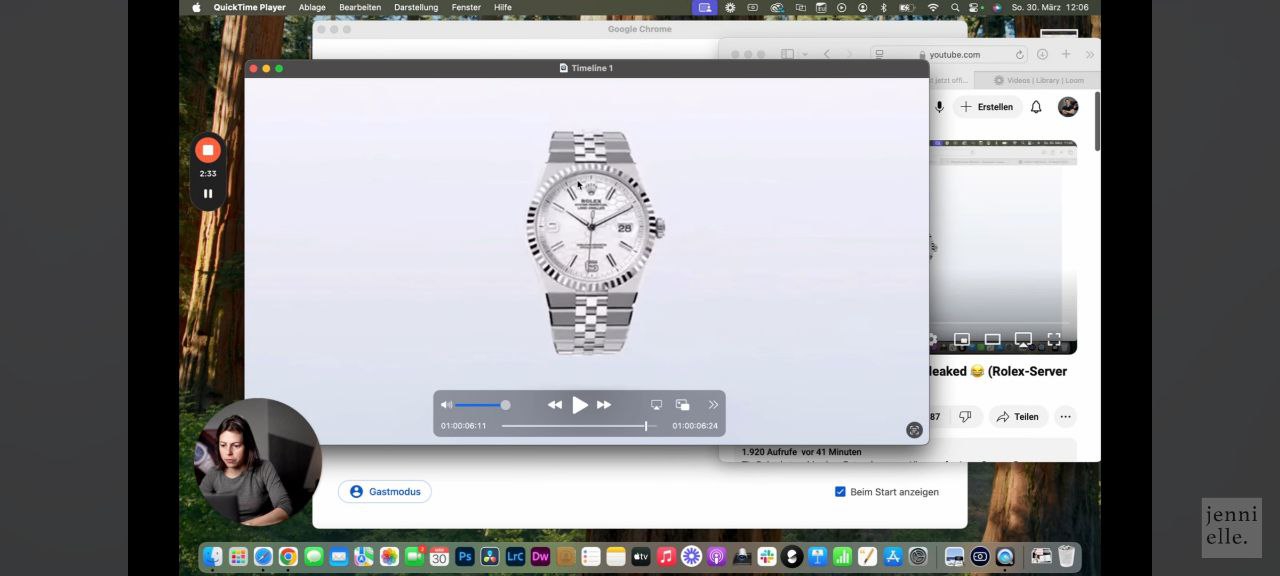Screen dimensions: 1280x576
Task: Click the 1.920 Aufrufe vor 41 Minuten text
Action: (x=801, y=452)
